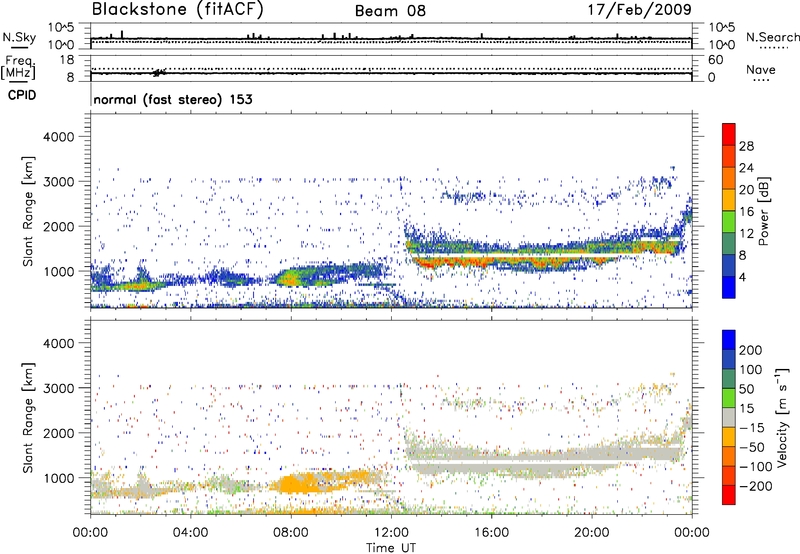
Task: Click the '4000' tick on the velocity panel
Action: [x=58, y=343]
